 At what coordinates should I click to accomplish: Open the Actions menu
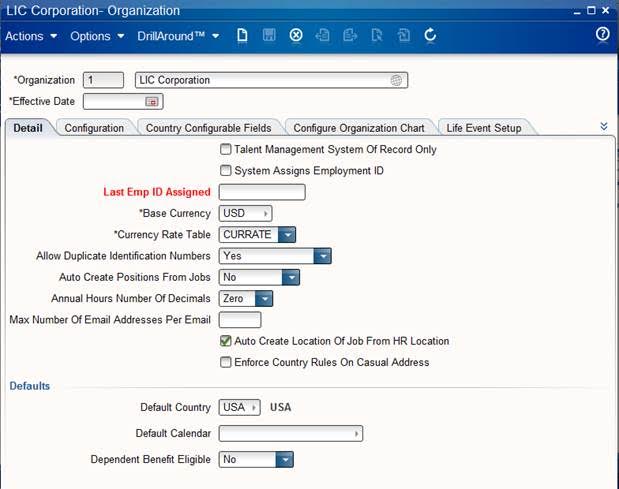click(31, 36)
